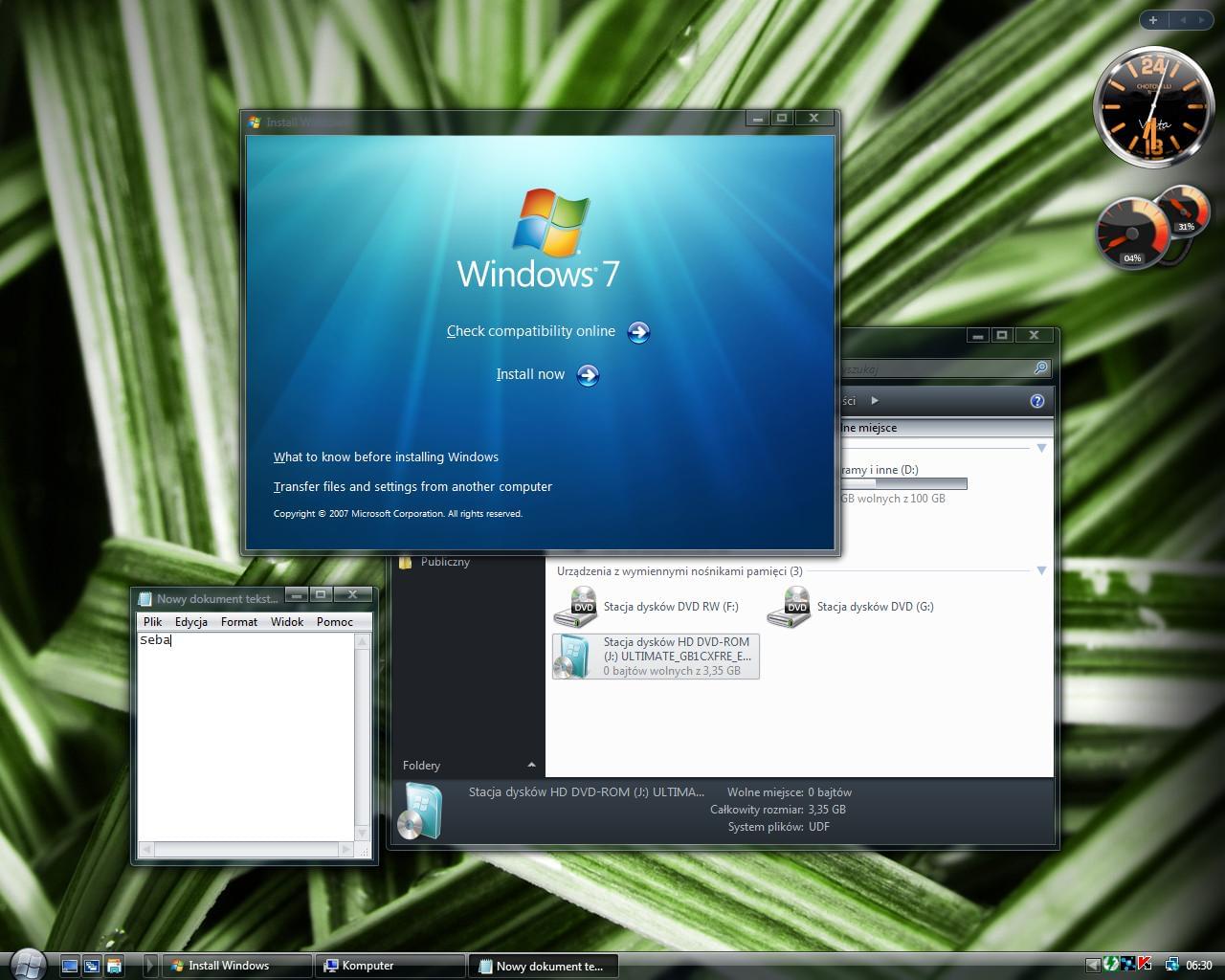Click the green lightning tray icon
Screen dimensions: 1225x980
1110,964
